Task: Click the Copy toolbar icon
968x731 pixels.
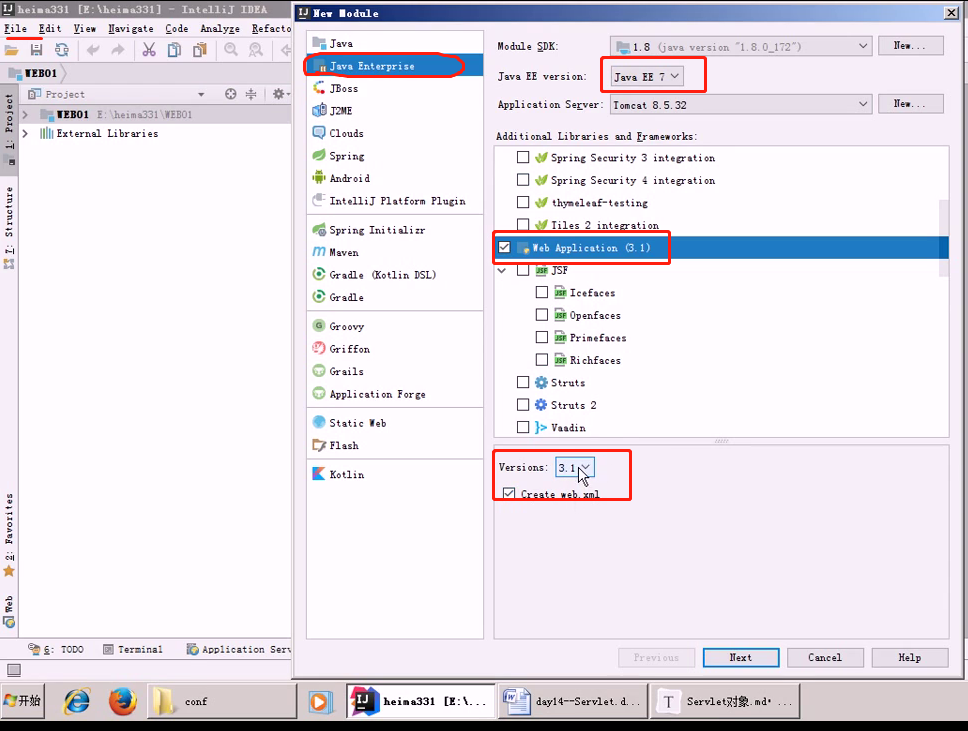Action: click(x=175, y=50)
